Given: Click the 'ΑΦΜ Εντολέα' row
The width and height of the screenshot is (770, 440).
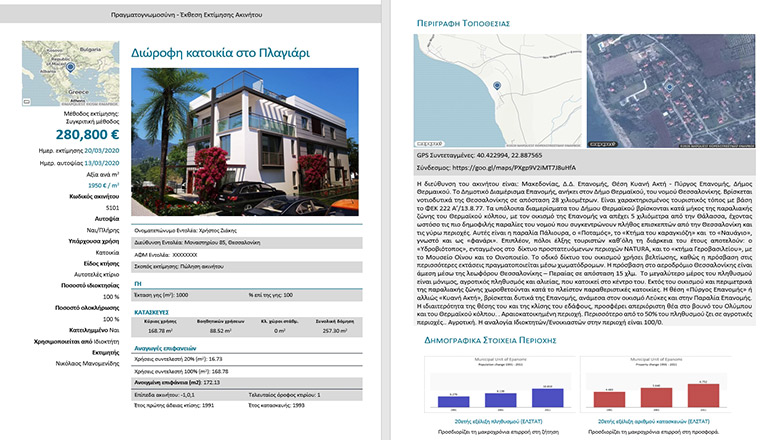Looking at the screenshot, I should (x=247, y=255).
